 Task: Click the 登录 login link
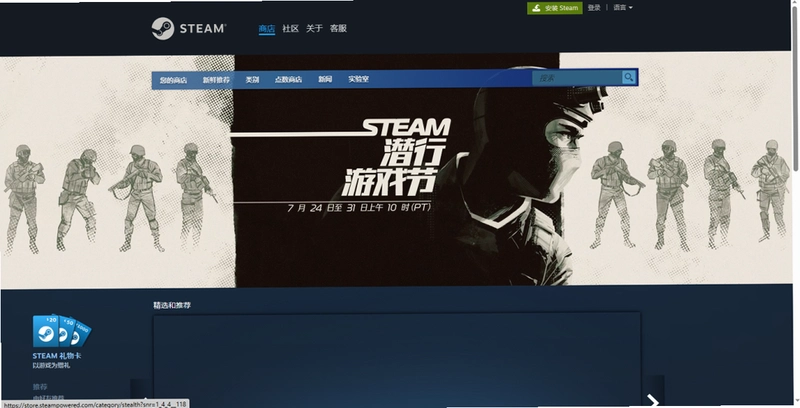click(x=594, y=8)
